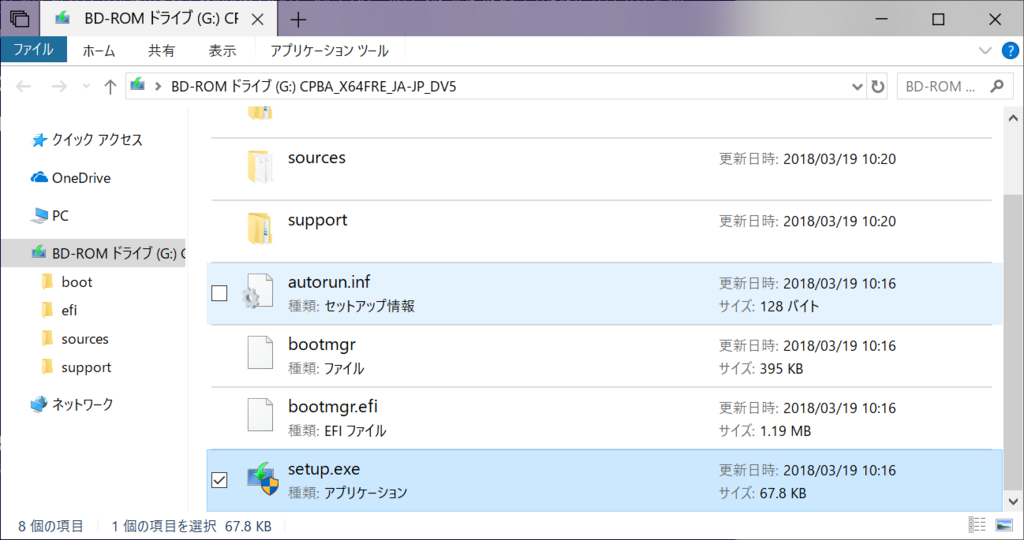Click the address bar breadcrumb chevron
Screen dimensions: 1024x540
click(x=157, y=86)
